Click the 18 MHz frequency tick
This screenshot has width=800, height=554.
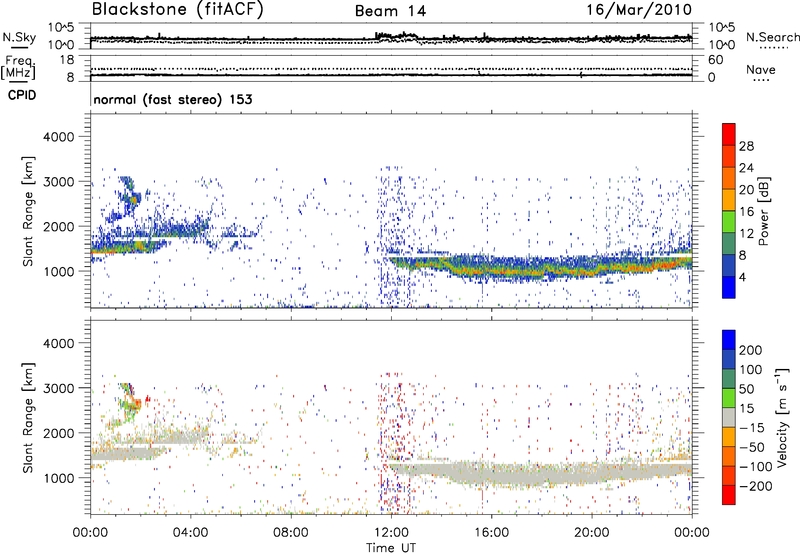[x=67, y=60]
